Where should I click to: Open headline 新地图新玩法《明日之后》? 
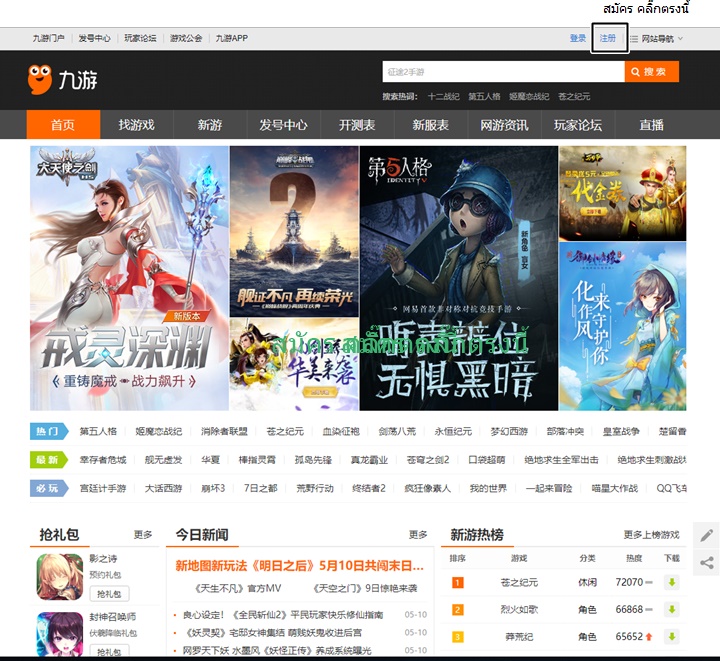[299, 566]
